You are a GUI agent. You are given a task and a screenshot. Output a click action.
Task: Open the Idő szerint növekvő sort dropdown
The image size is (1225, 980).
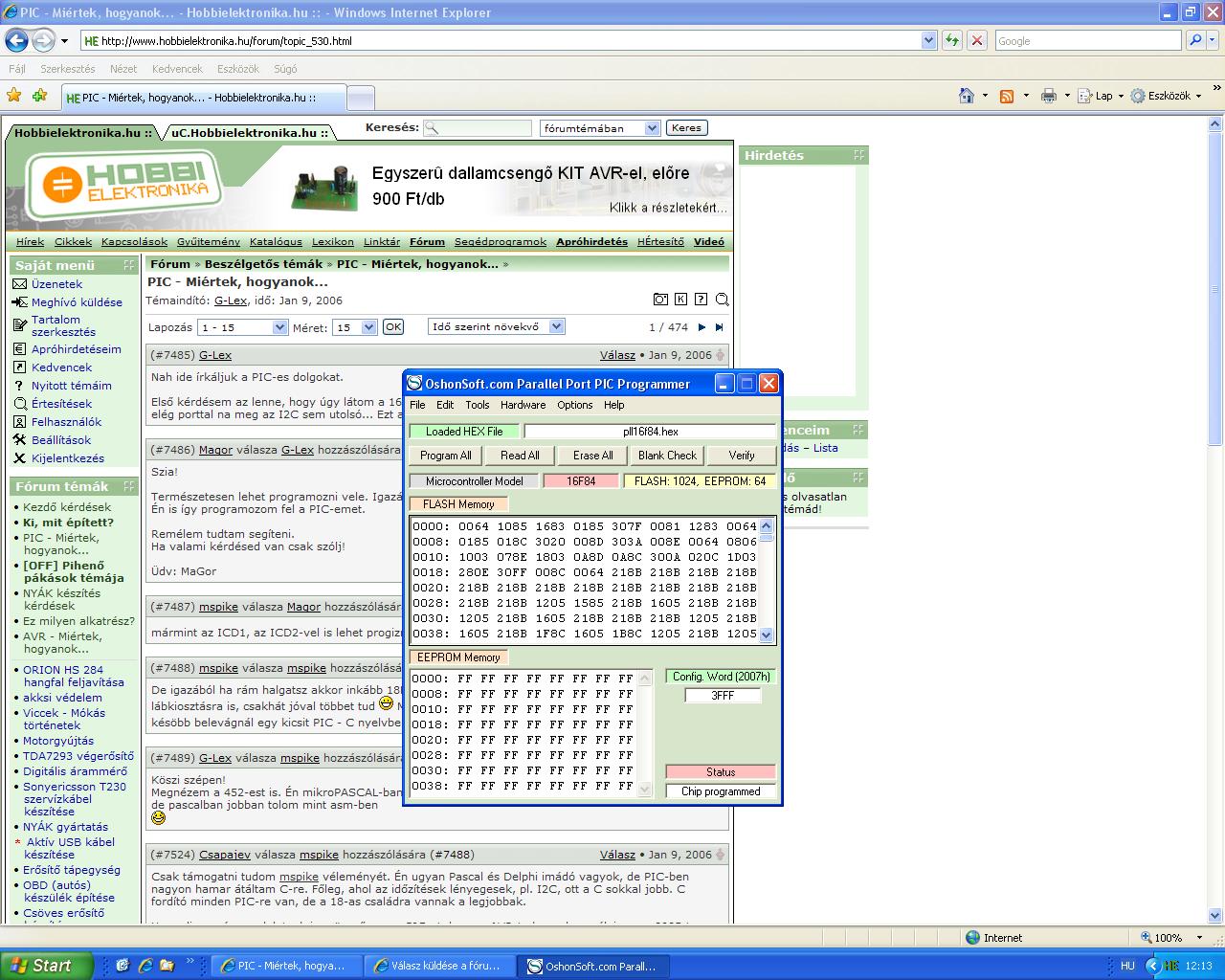[557, 326]
